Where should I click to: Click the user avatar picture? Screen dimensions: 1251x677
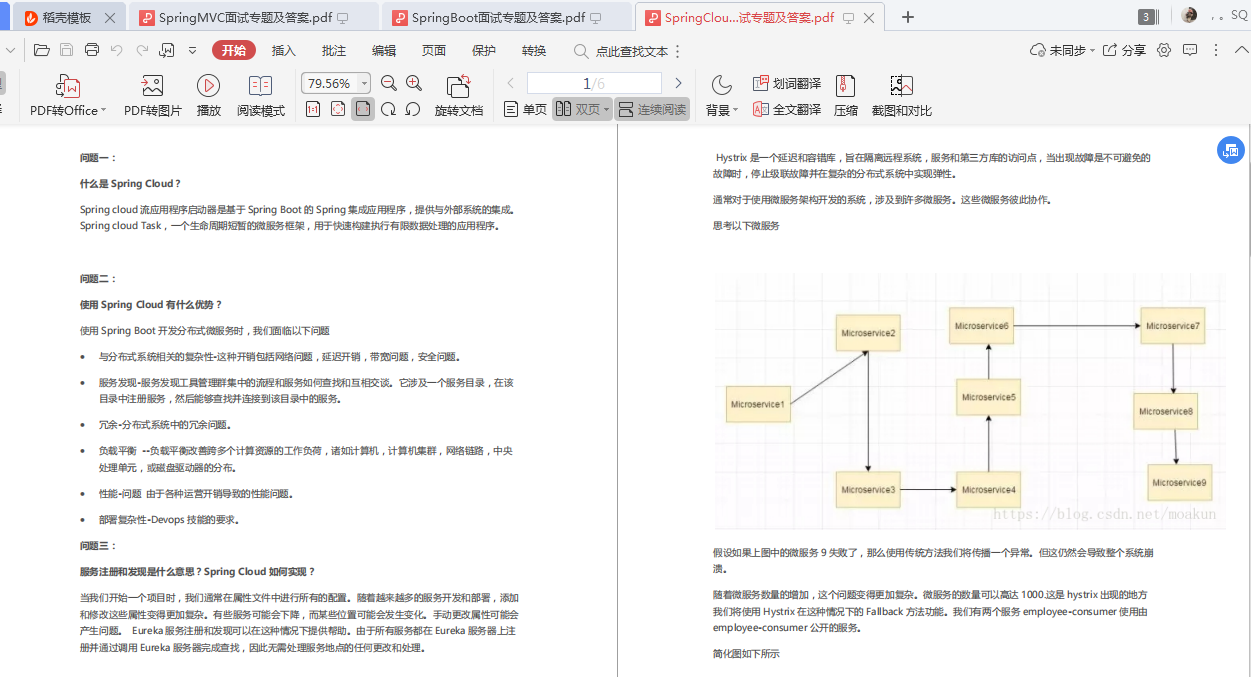(1189, 16)
